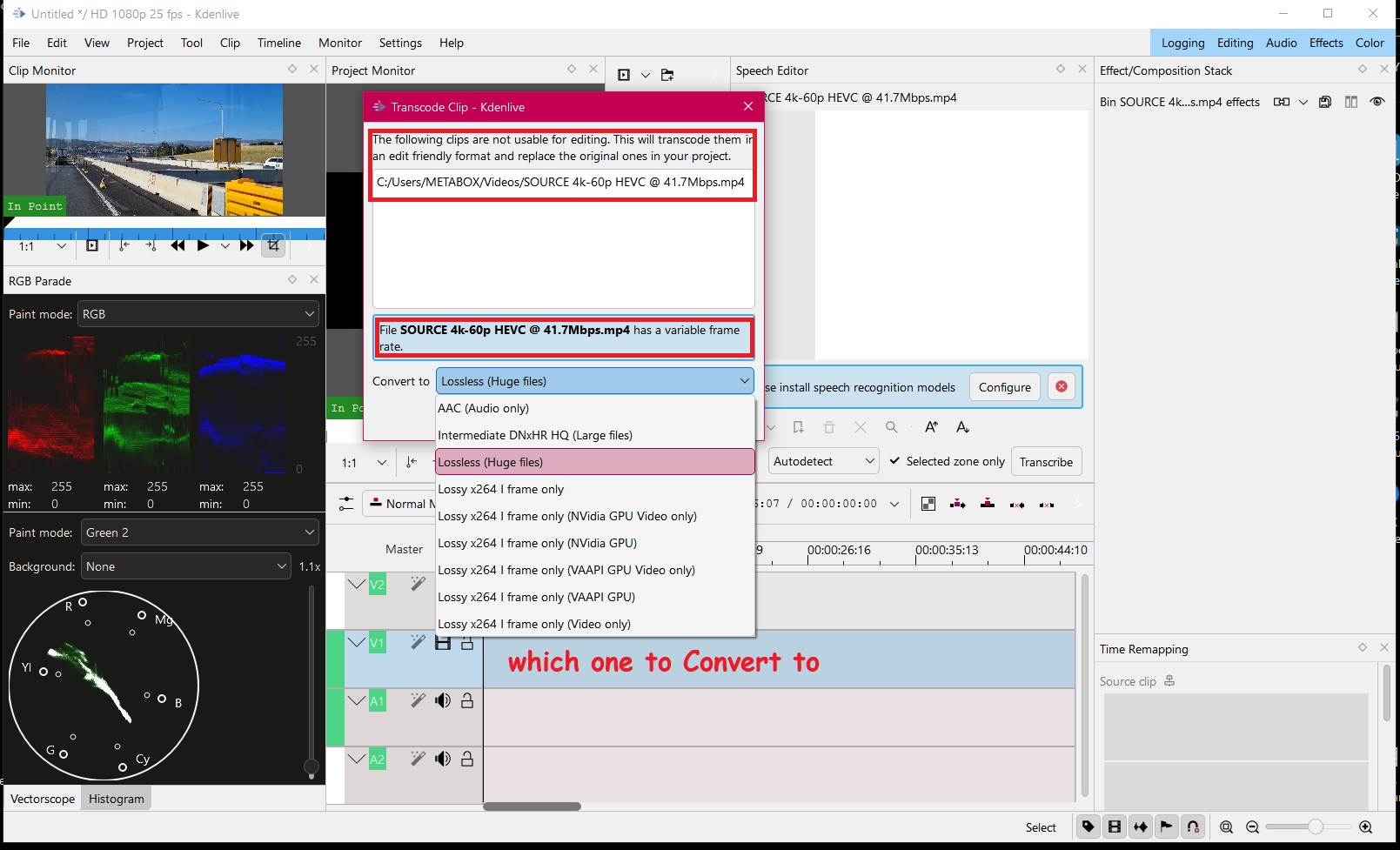Switch to Color workspace
The height and width of the screenshot is (850, 1400).
[x=1370, y=43]
